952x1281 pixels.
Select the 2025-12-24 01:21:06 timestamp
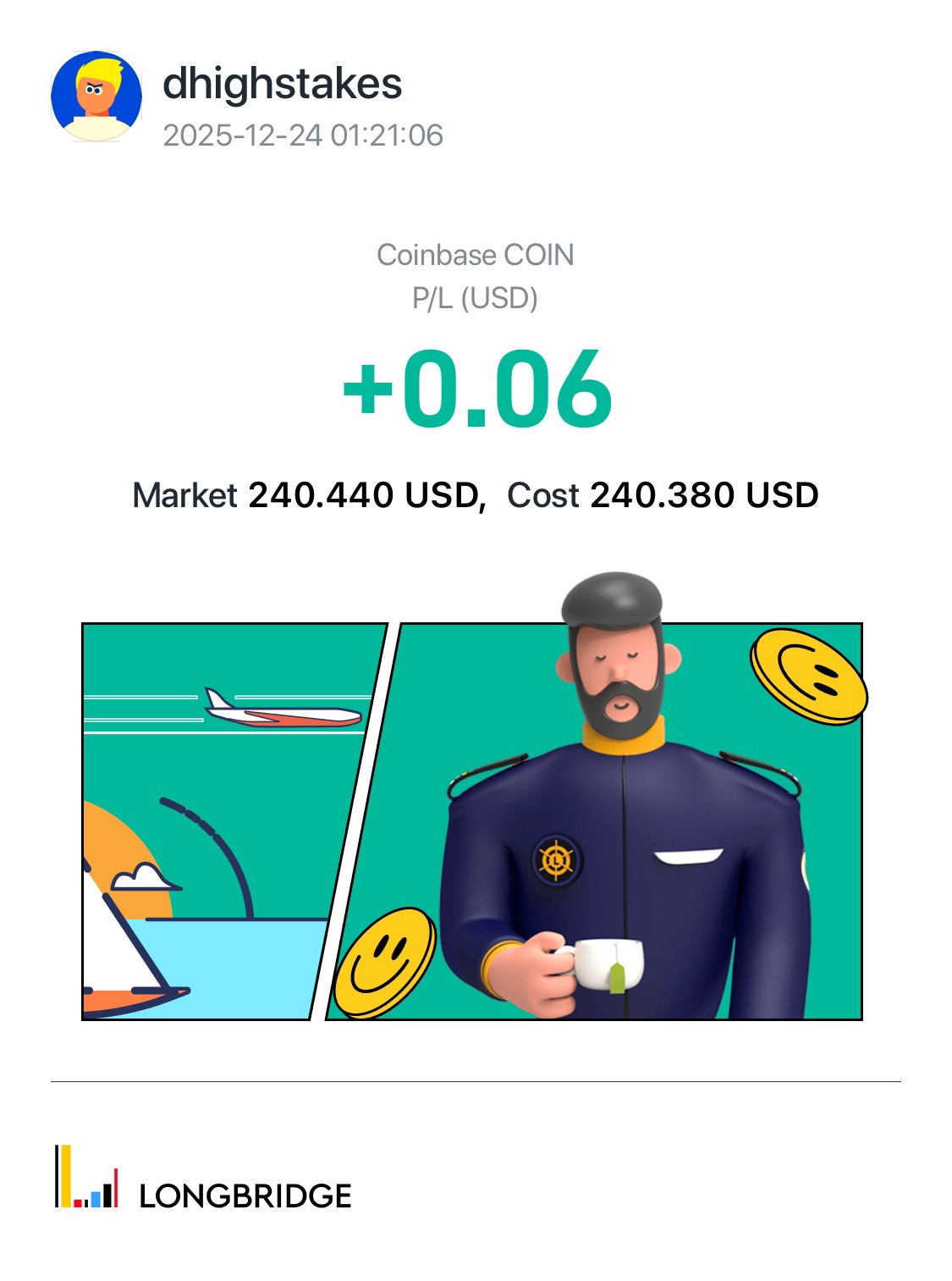(303, 135)
